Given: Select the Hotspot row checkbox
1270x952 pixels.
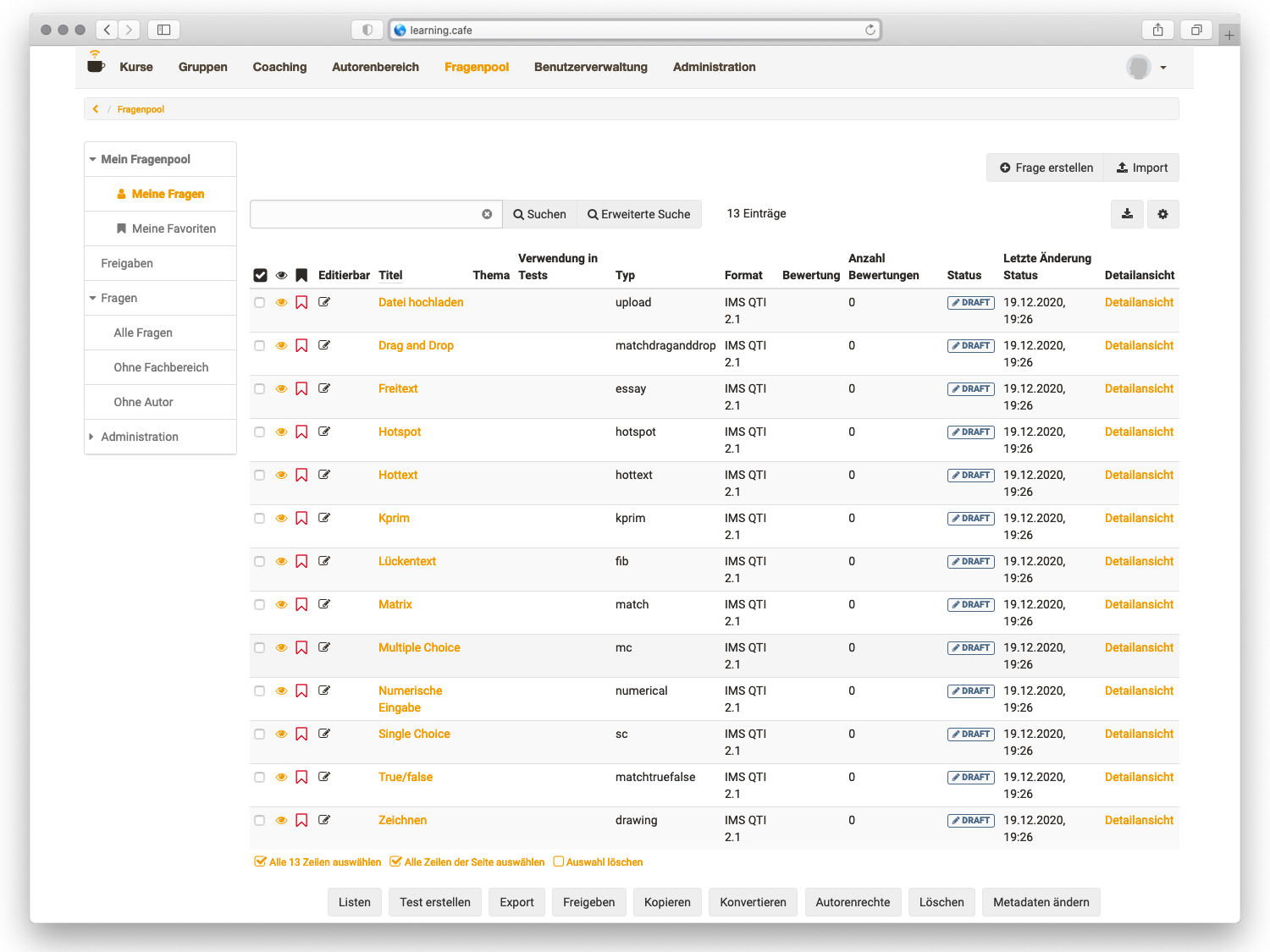Looking at the screenshot, I should [x=259, y=432].
